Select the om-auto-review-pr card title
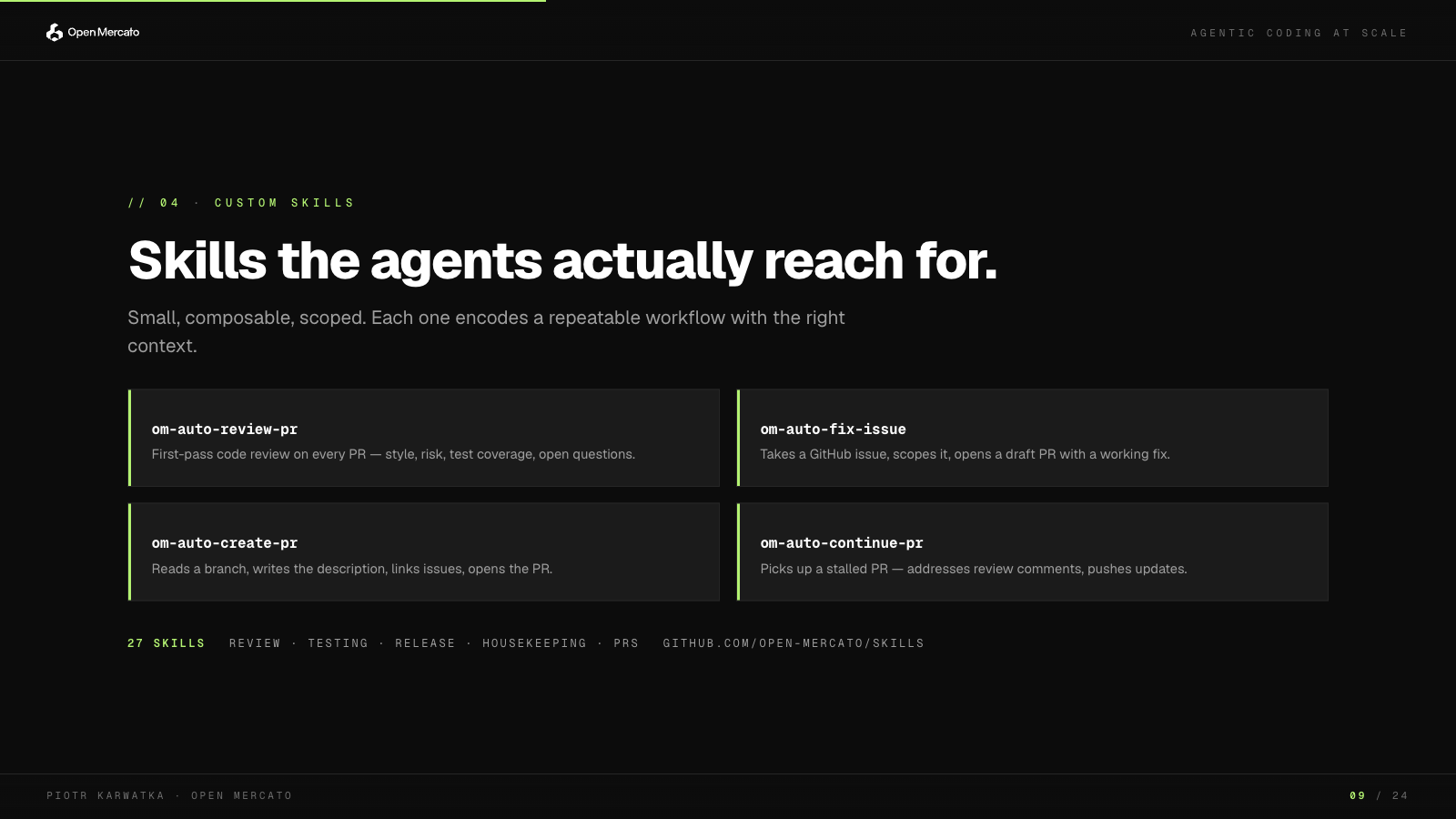 click(225, 430)
